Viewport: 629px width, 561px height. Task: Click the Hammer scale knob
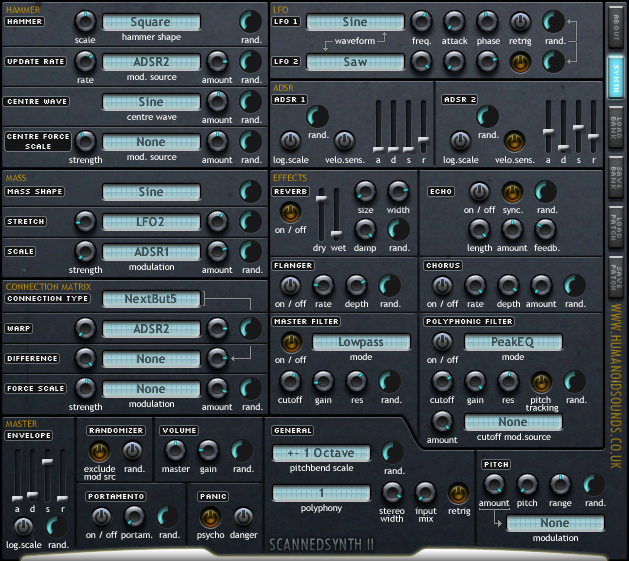(85, 22)
